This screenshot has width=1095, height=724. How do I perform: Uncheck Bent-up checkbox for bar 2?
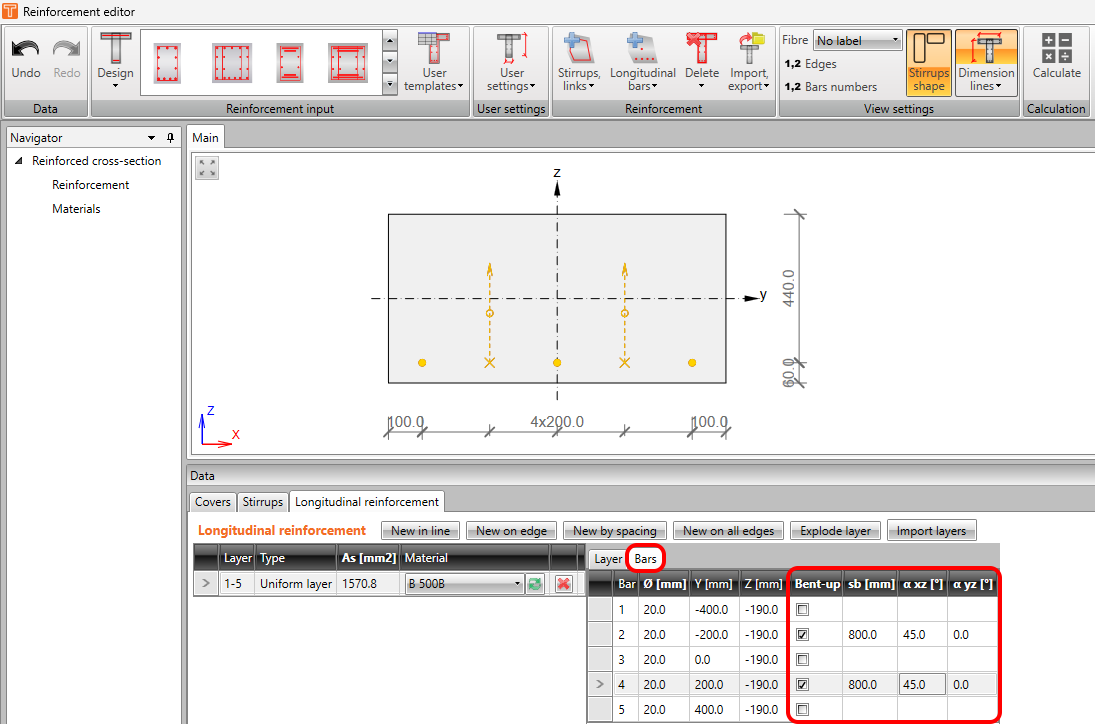point(802,635)
